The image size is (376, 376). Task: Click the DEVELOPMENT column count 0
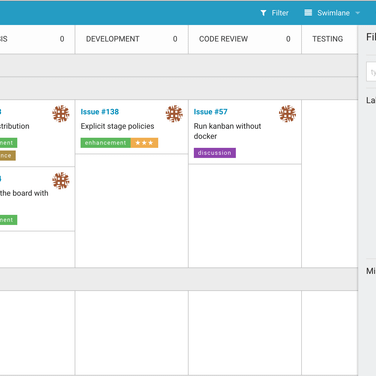(175, 39)
